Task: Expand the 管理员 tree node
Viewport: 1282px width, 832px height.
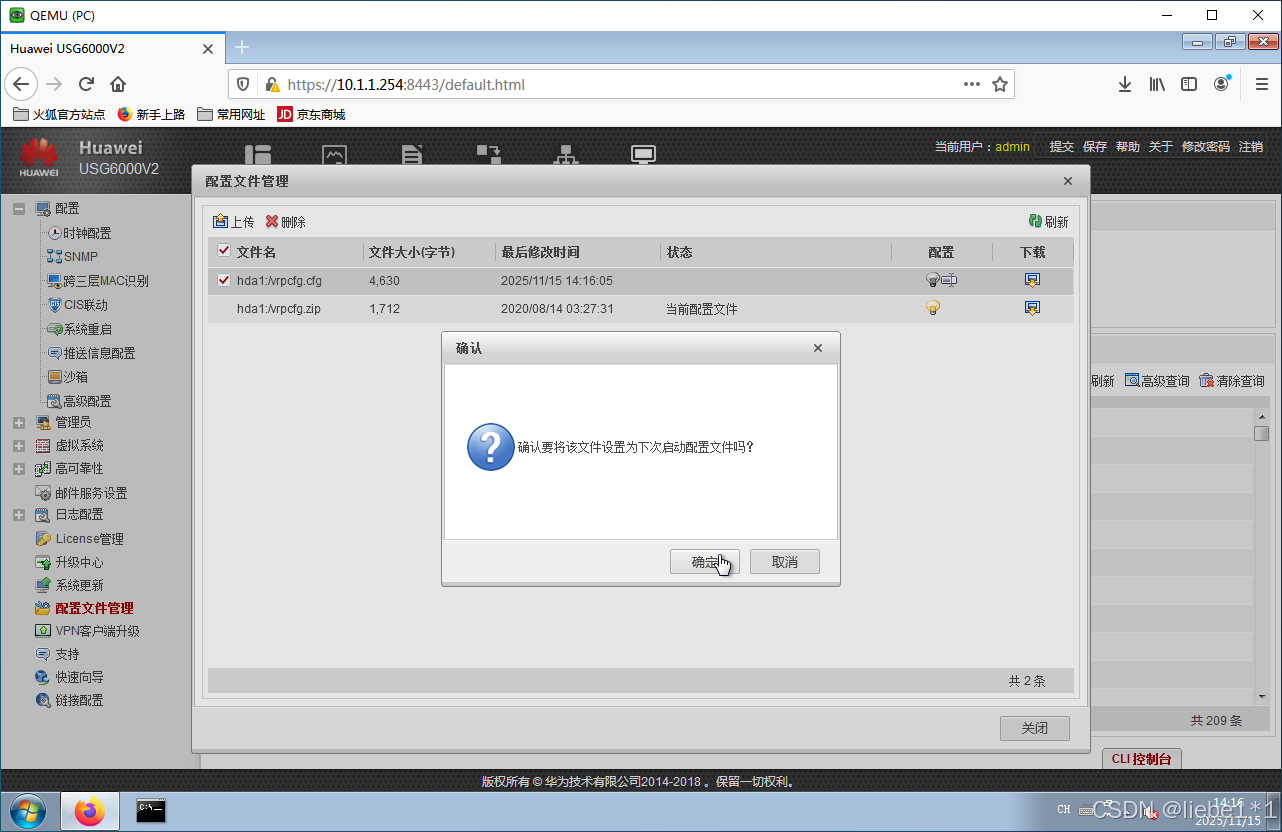Action: click(x=17, y=422)
